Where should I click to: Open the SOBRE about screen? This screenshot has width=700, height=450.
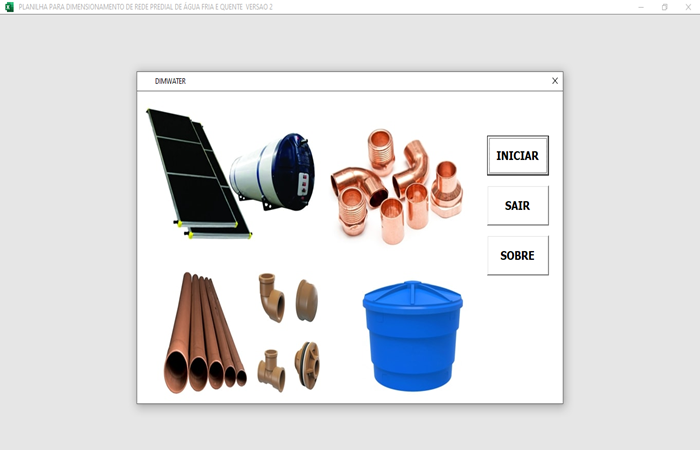[x=517, y=256]
